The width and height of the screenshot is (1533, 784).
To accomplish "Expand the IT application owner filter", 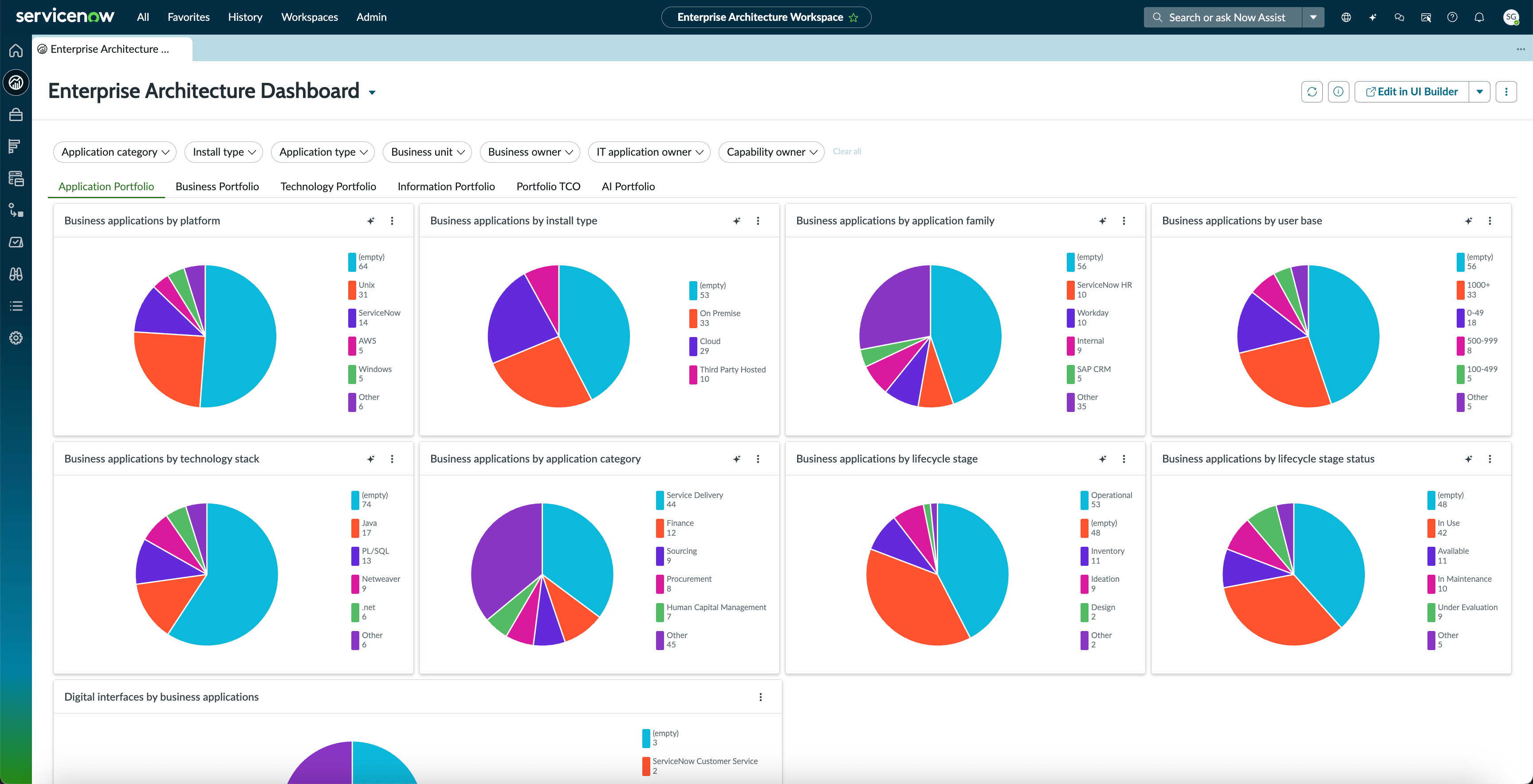I will click(x=649, y=152).
